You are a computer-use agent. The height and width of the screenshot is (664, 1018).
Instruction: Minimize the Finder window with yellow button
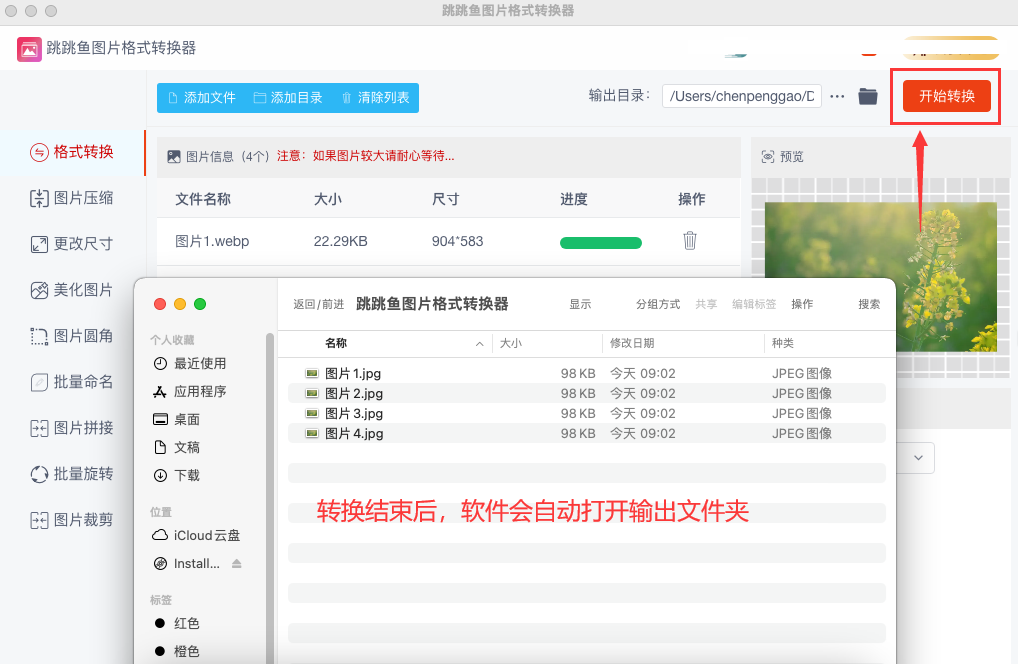(x=180, y=304)
